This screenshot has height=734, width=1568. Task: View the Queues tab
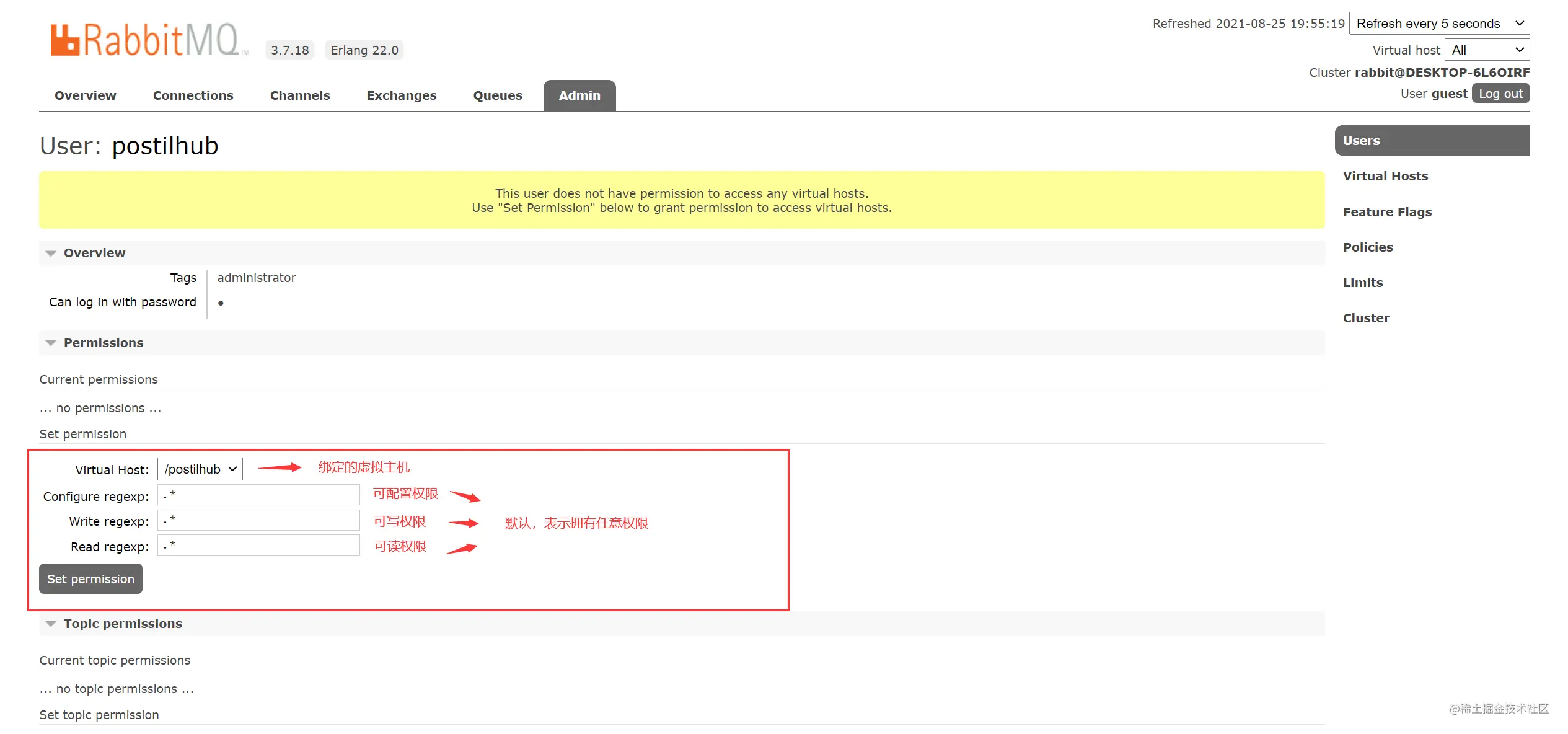pos(498,95)
